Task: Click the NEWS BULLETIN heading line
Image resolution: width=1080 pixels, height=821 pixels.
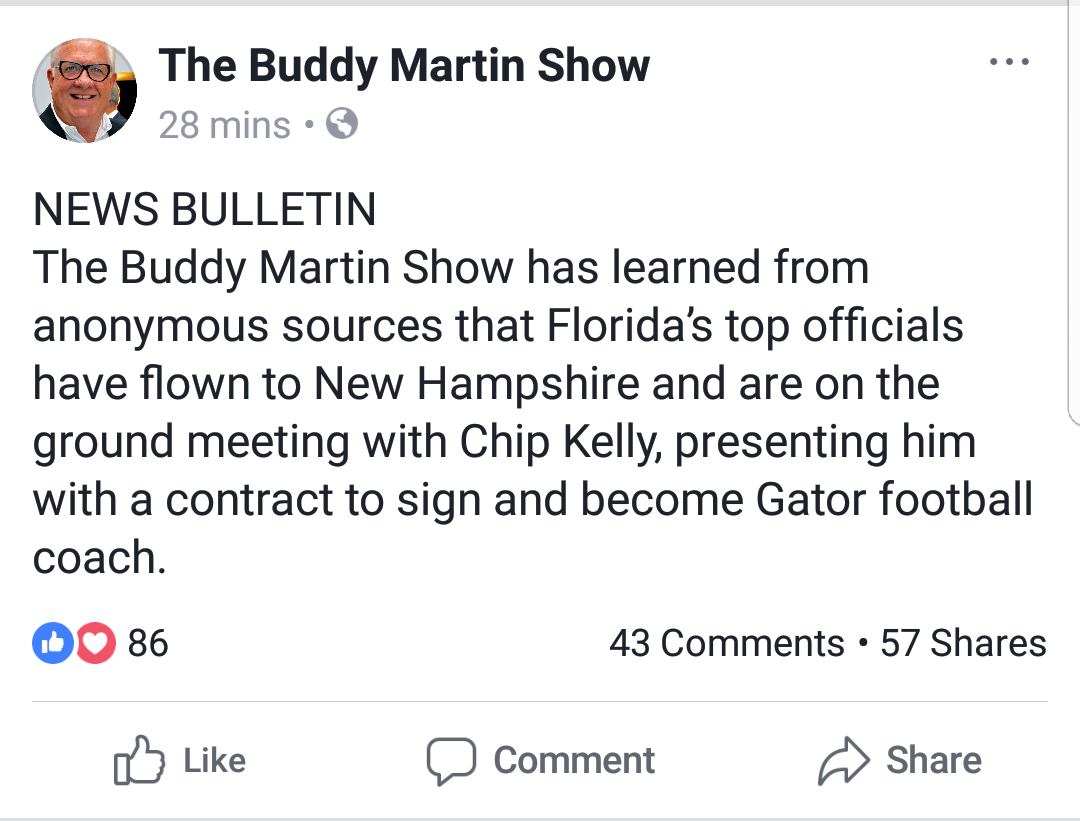Action: pyautogui.click(x=205, y=210)
